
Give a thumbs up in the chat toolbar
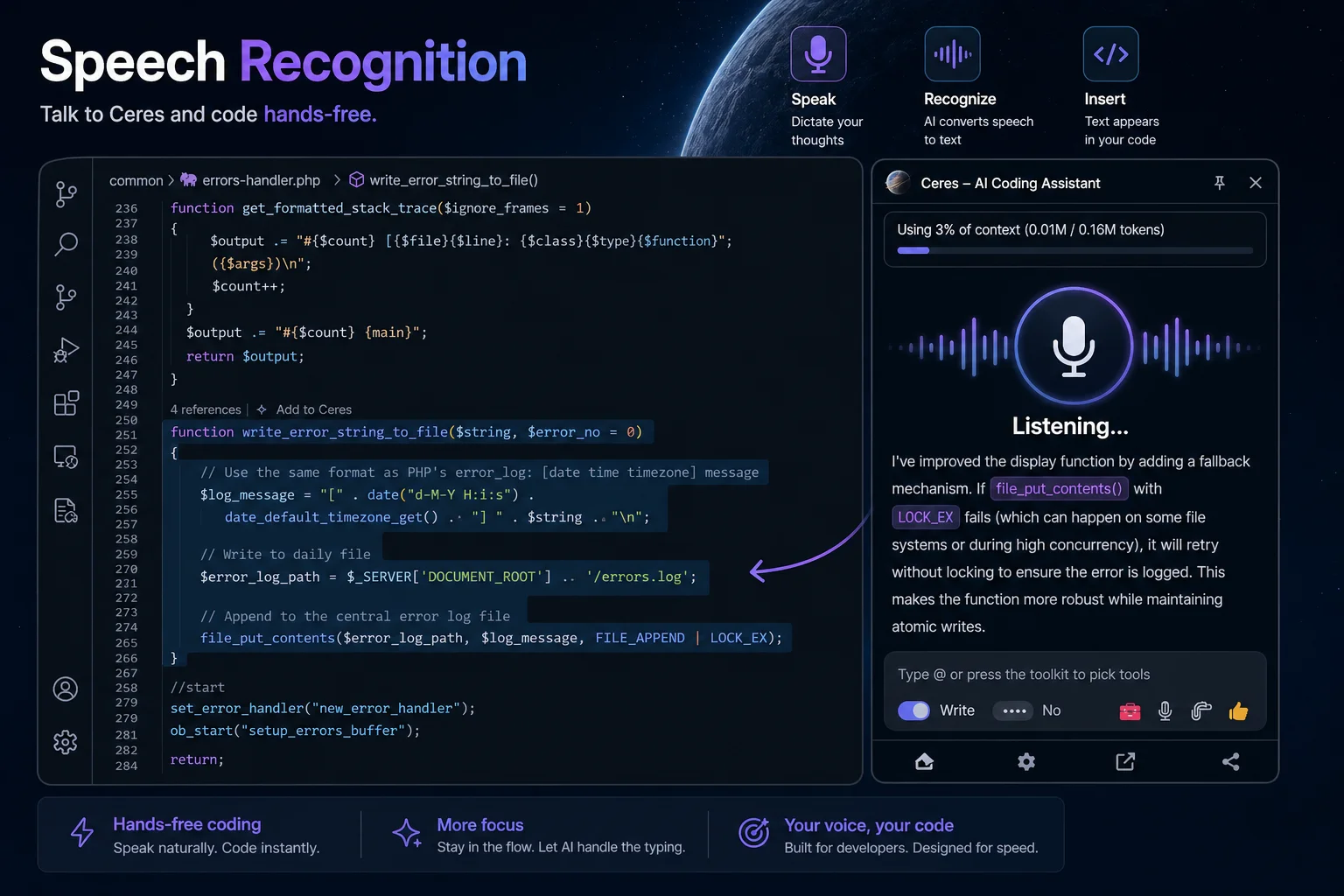(x=1239, y=710)
